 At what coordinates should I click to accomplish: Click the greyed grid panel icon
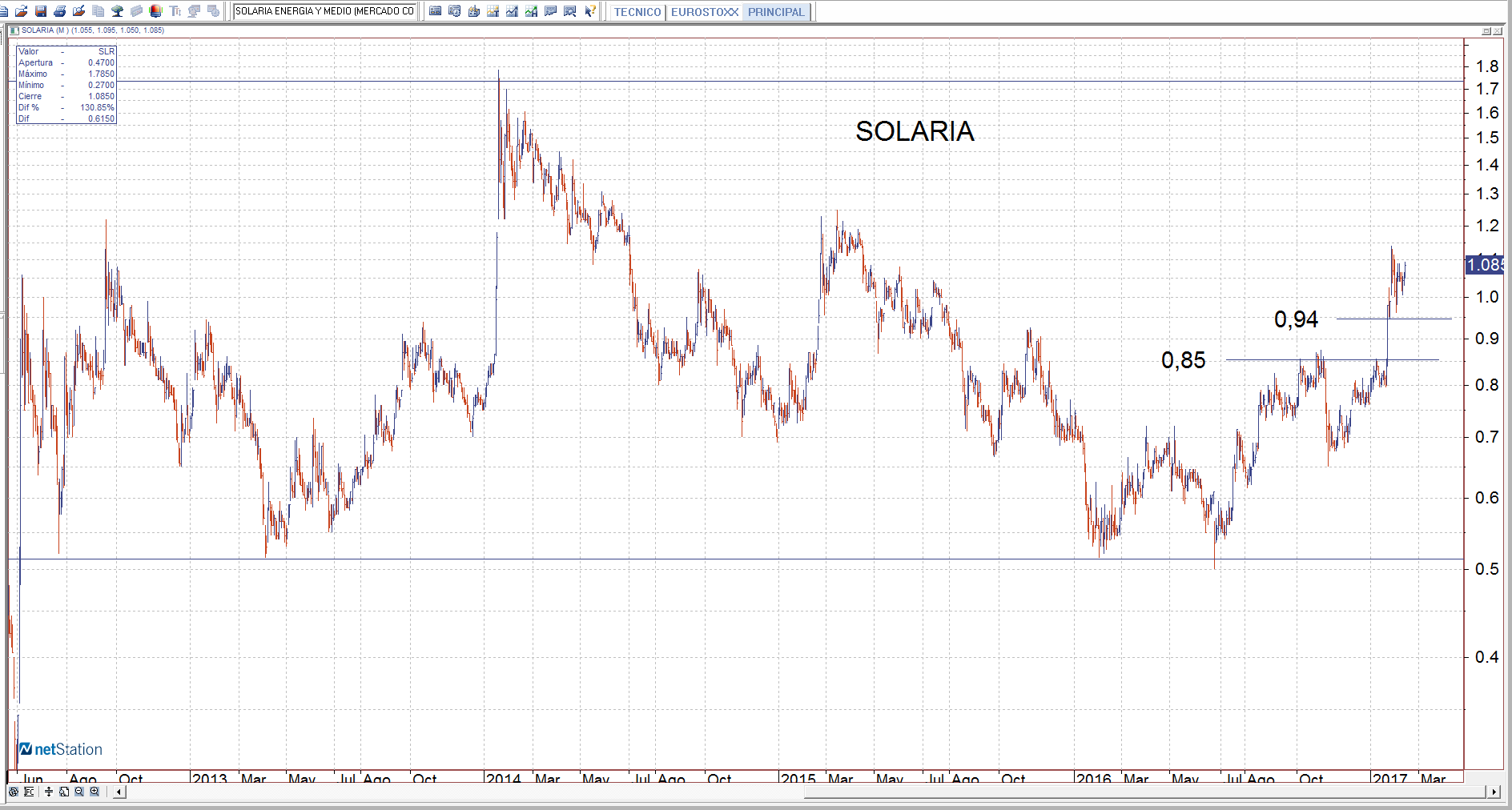click(137, 11)
